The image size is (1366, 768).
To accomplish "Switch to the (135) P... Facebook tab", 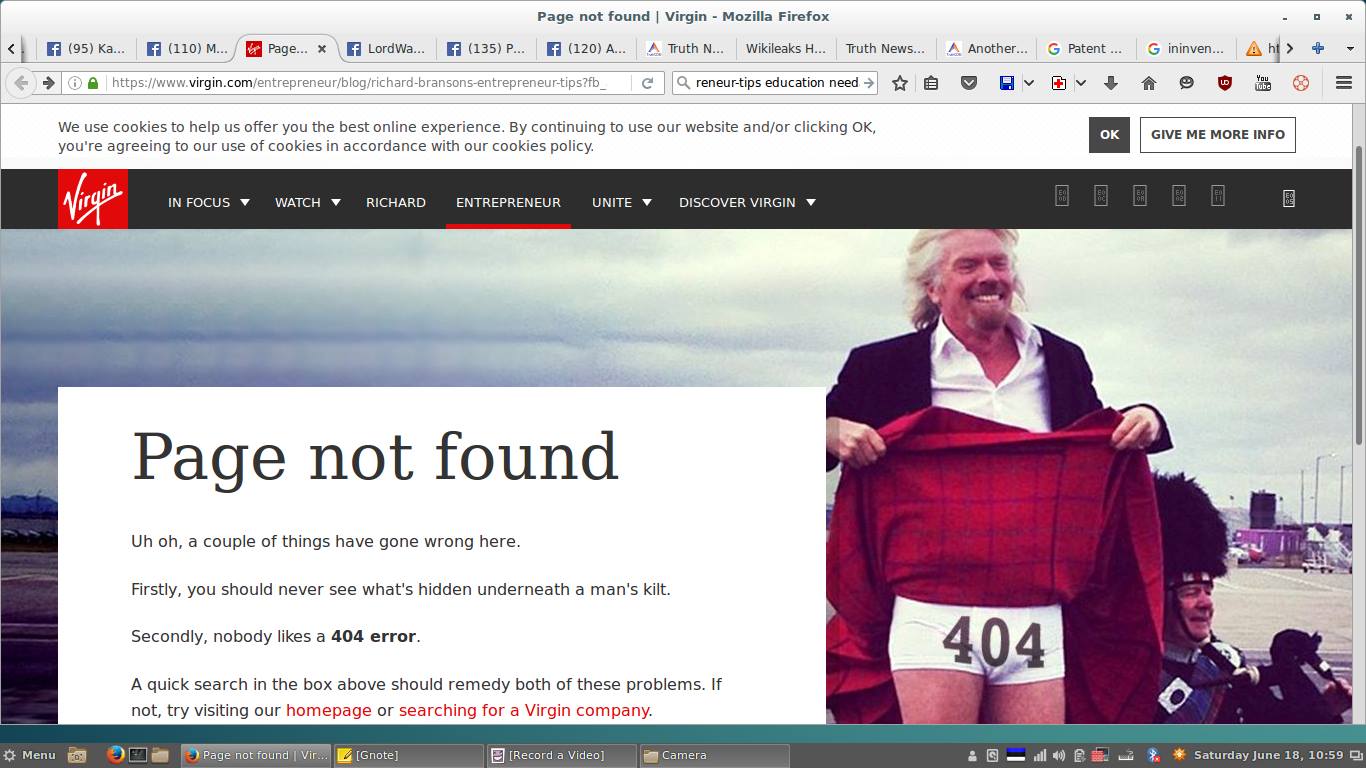I will [x=485, y=48].
